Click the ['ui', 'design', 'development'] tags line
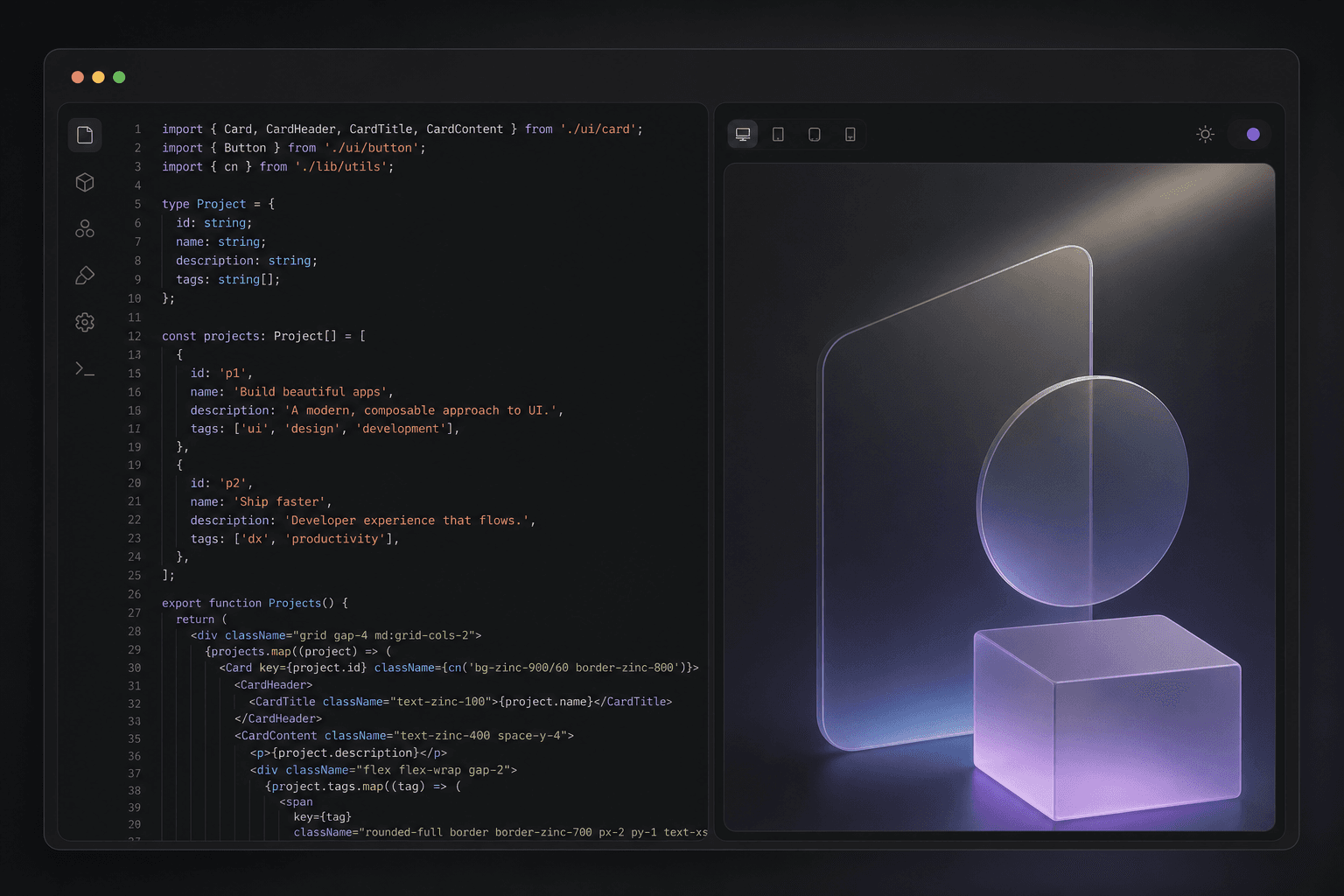This screenshot has height=896, width=1344. click(325, 429)
